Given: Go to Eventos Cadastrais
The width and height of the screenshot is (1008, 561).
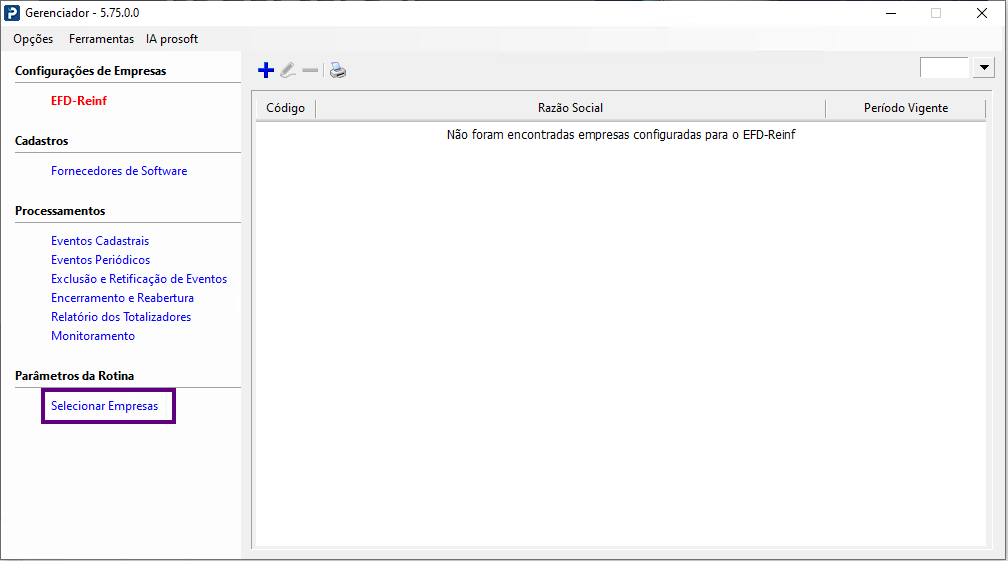Looking at the screenshot, I should point(100,241).
